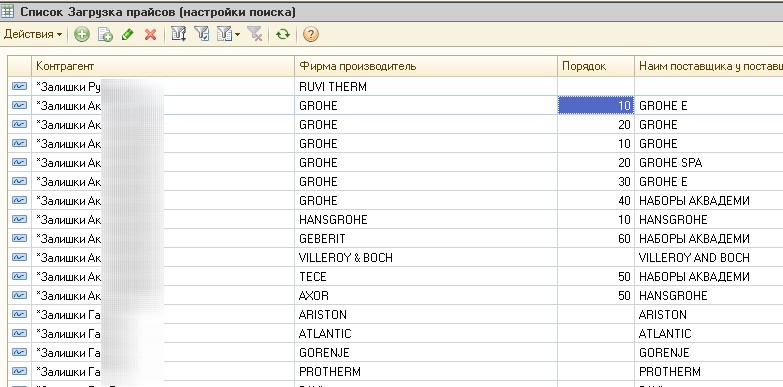Refresh the list with green arrows icon
The height and width of the screenshot is (387, 783).
point(283,34)
